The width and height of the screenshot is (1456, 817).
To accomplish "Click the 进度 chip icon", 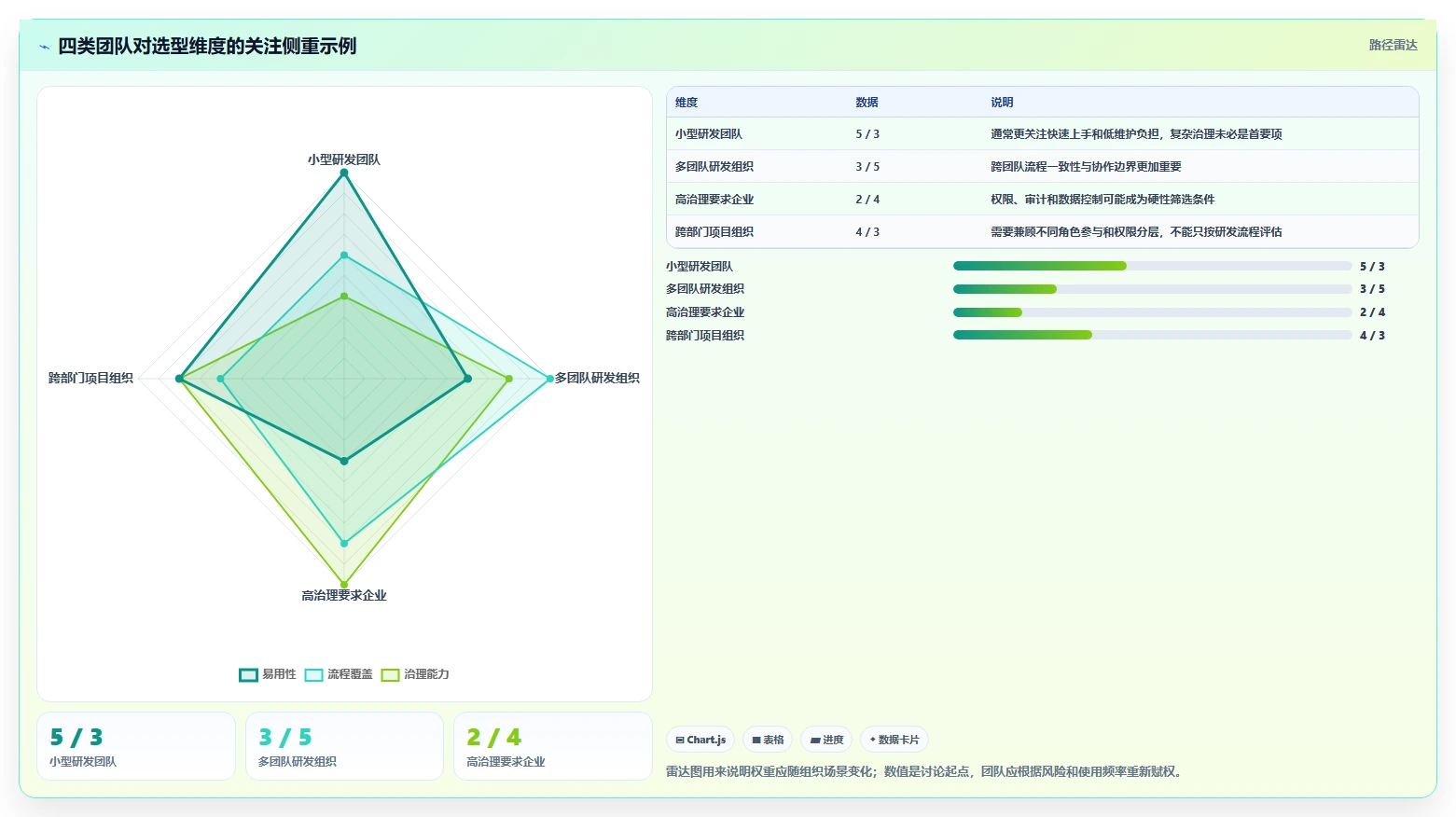I will (x=815, y=740).
